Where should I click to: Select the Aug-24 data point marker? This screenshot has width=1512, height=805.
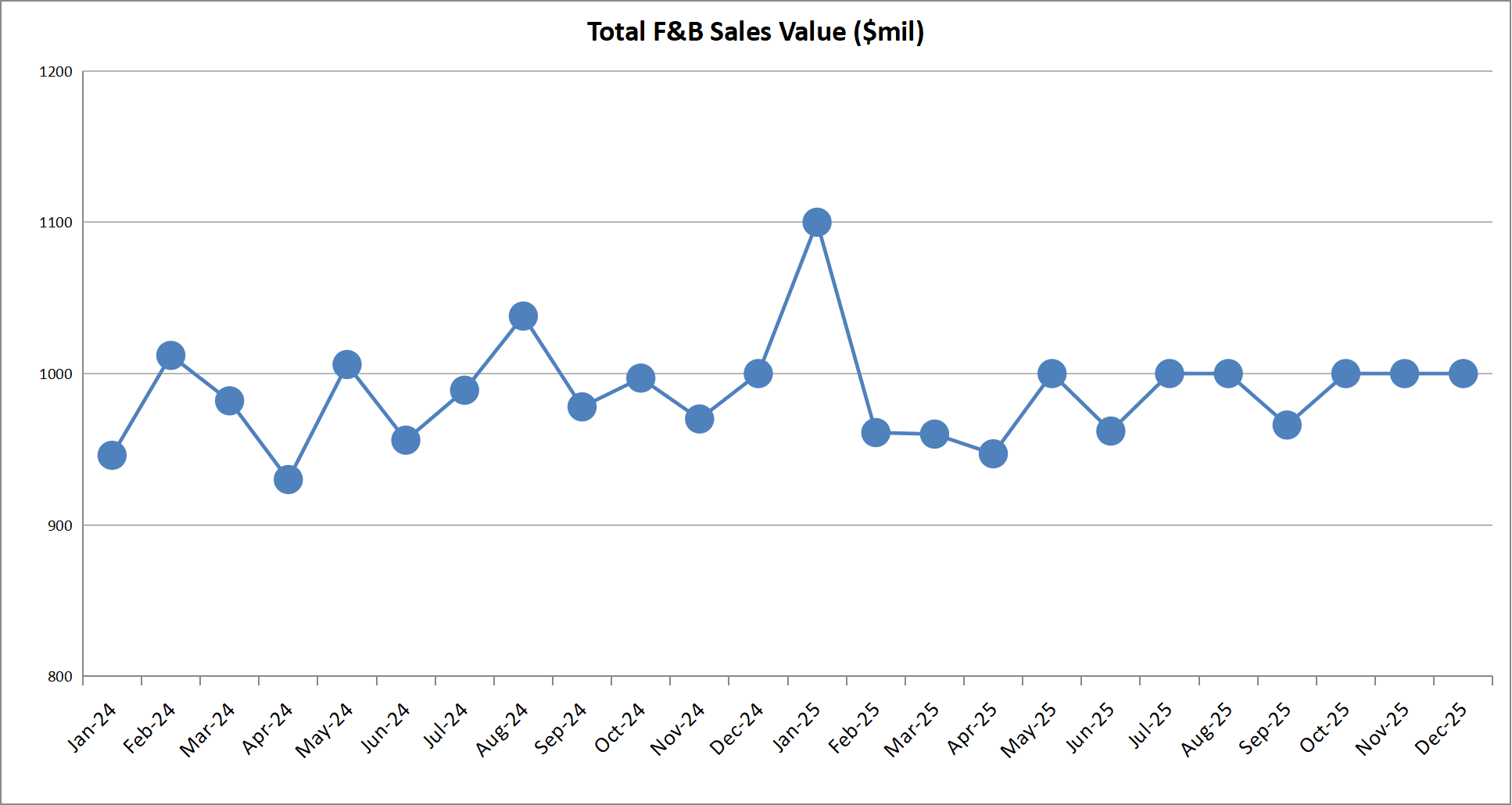coord(523,317)
